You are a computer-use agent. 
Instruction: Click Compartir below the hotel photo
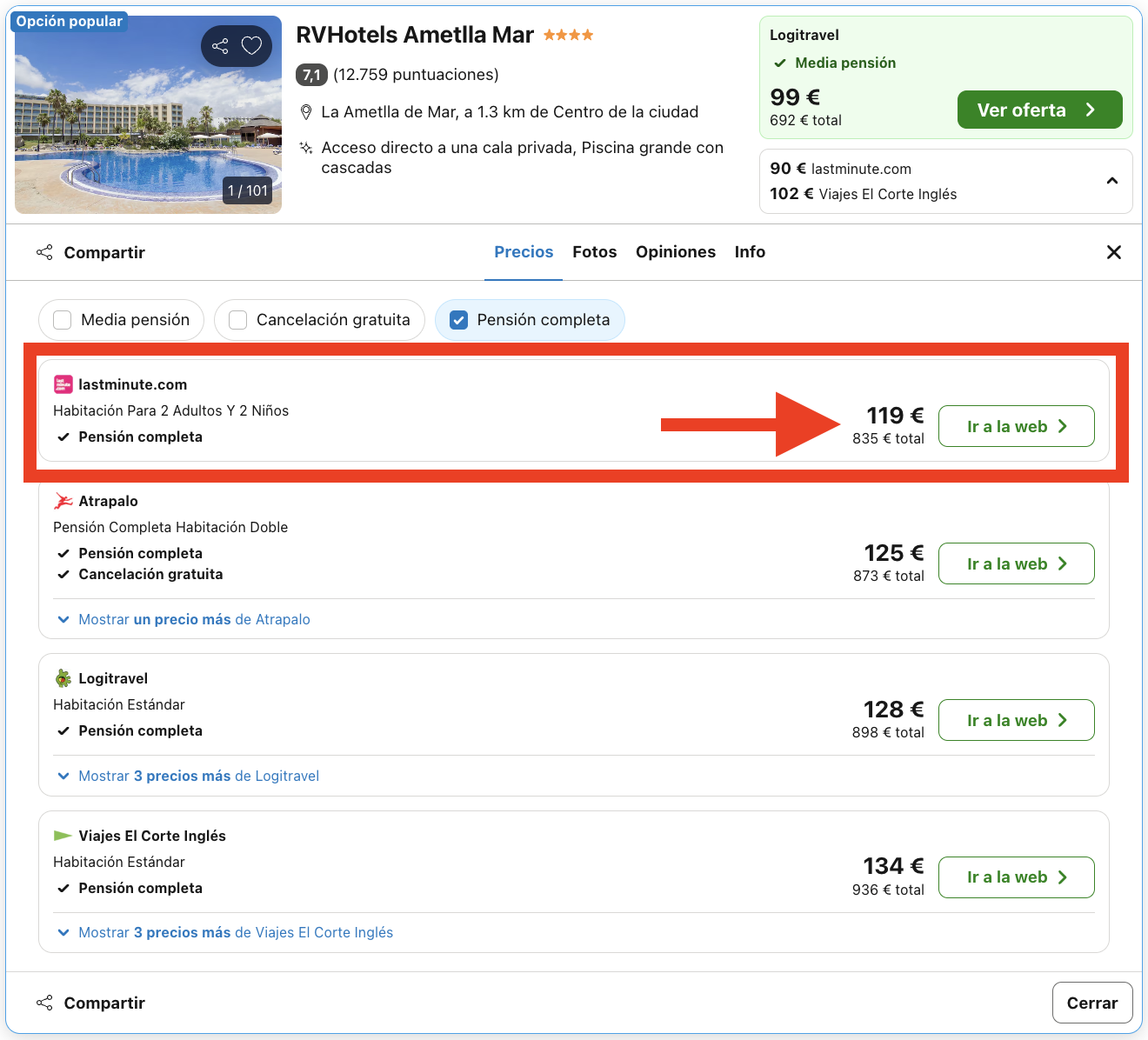tap(90, 252)
